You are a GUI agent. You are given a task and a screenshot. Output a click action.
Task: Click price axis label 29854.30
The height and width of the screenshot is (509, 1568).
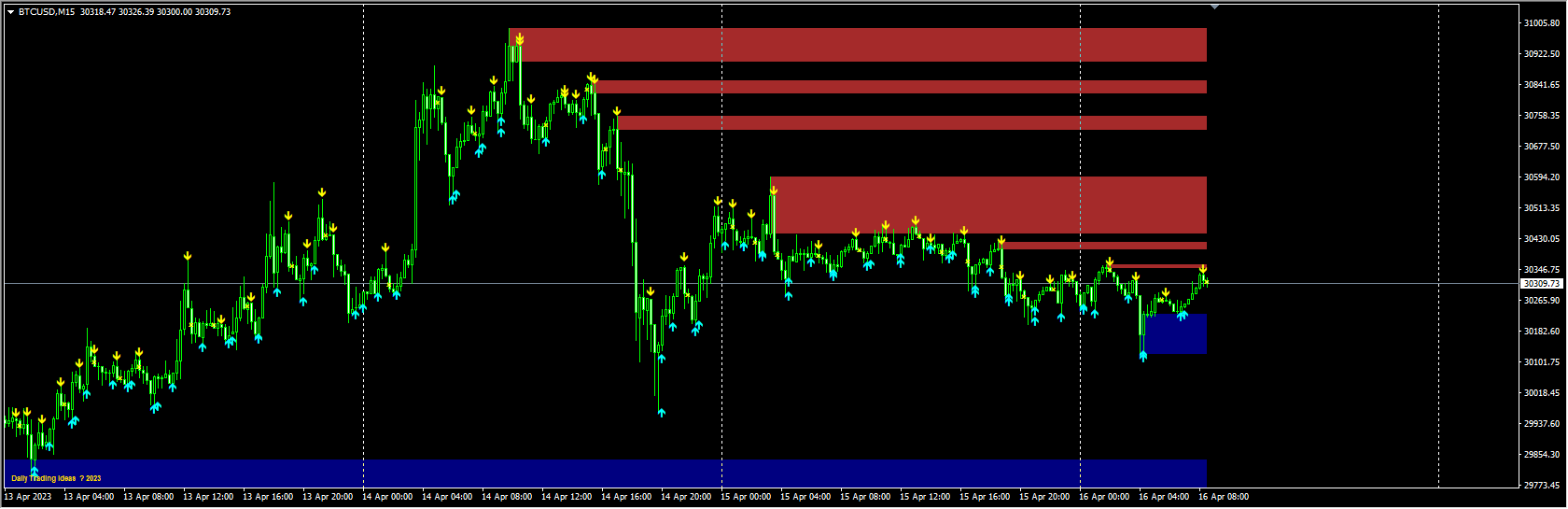click(1542, 454)
